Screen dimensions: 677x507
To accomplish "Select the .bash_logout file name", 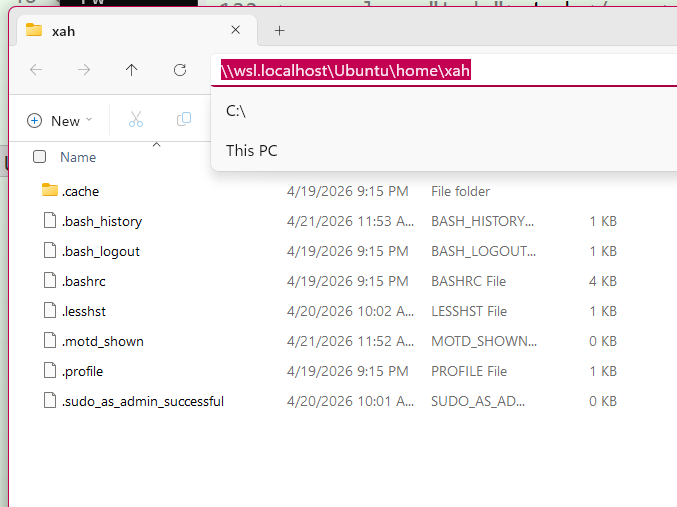I will click(x=101, y=251).
